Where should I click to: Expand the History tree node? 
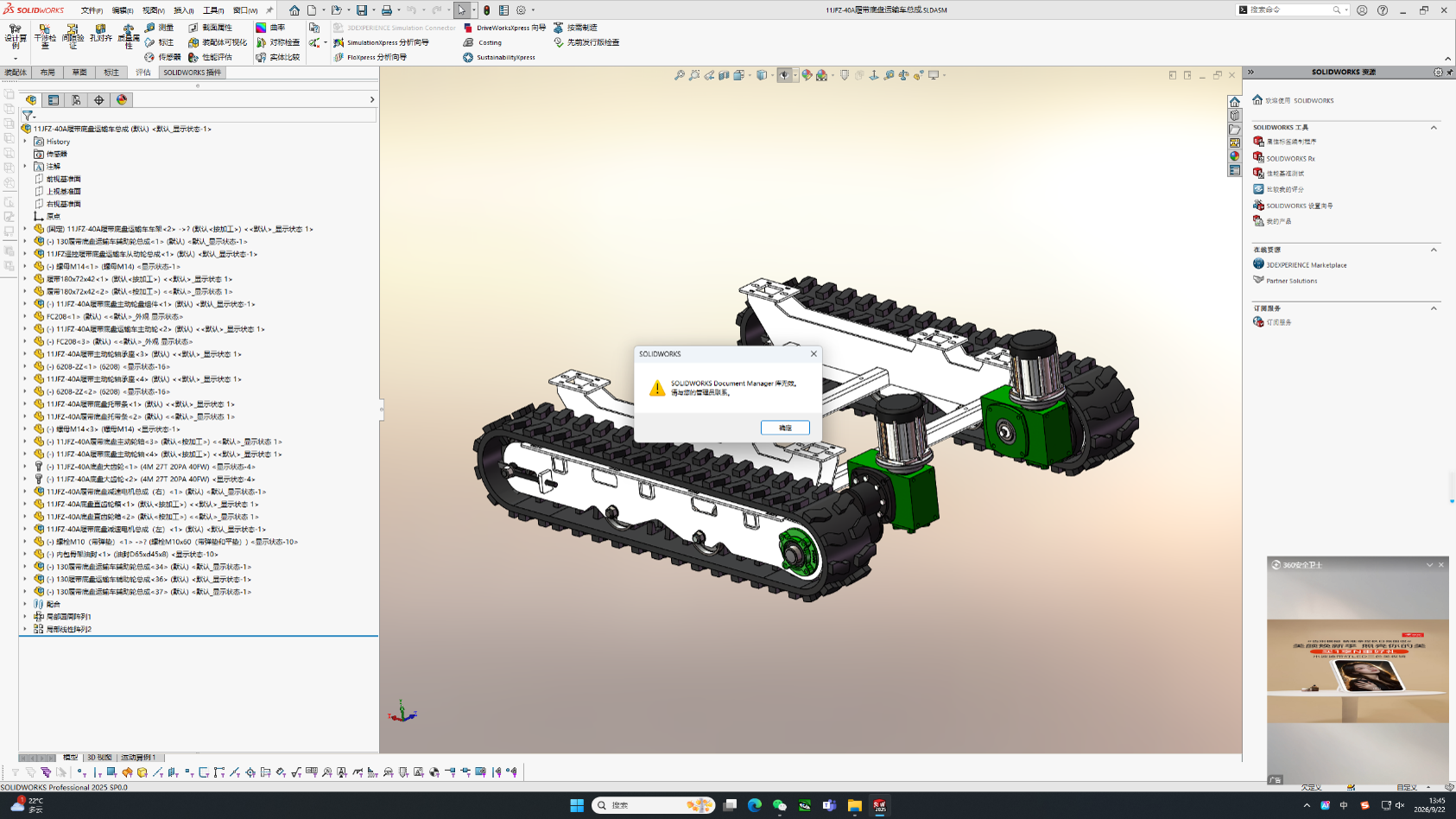pyautogui.click(x=25, y=142)
